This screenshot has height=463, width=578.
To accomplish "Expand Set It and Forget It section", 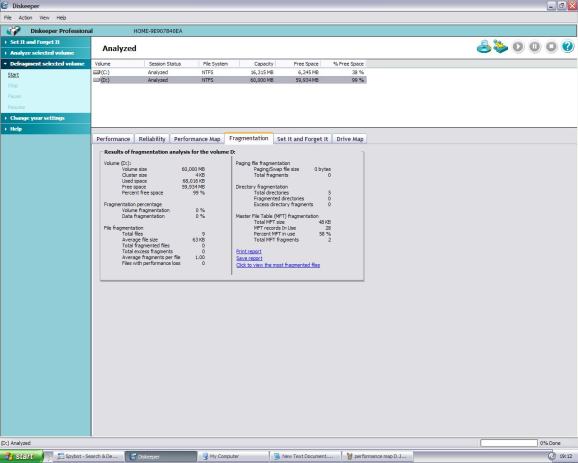I will click(x=46, y=42).
